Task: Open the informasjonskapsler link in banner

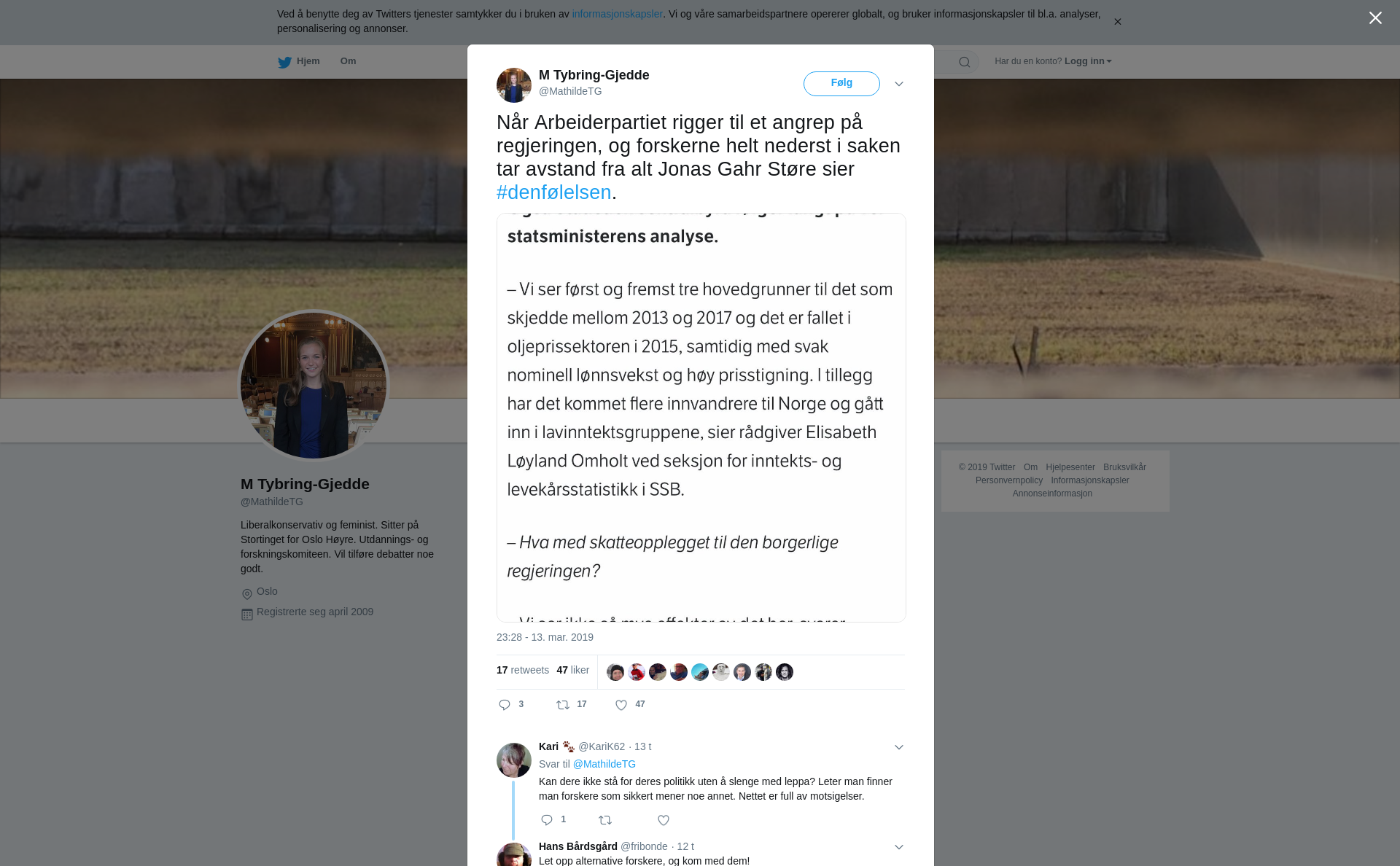Action: [617, 14]
